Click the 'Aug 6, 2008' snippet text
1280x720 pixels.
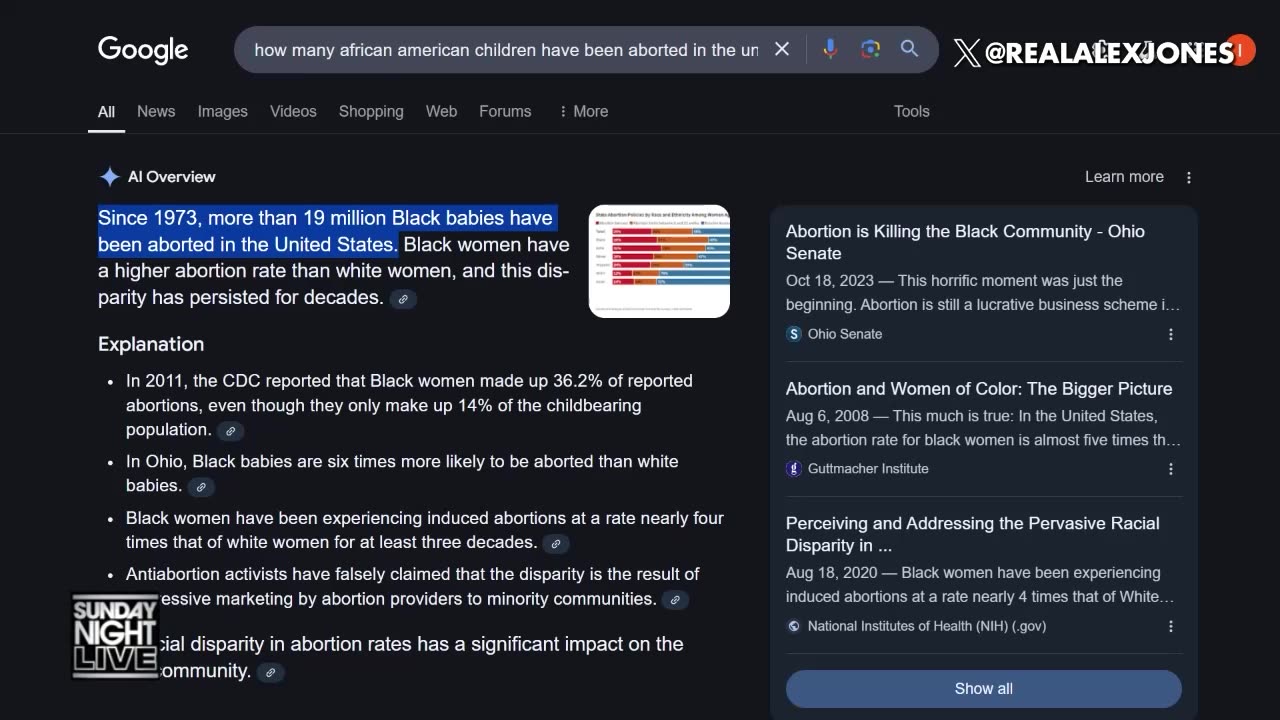pyautogui.click(x=983, y=428)
